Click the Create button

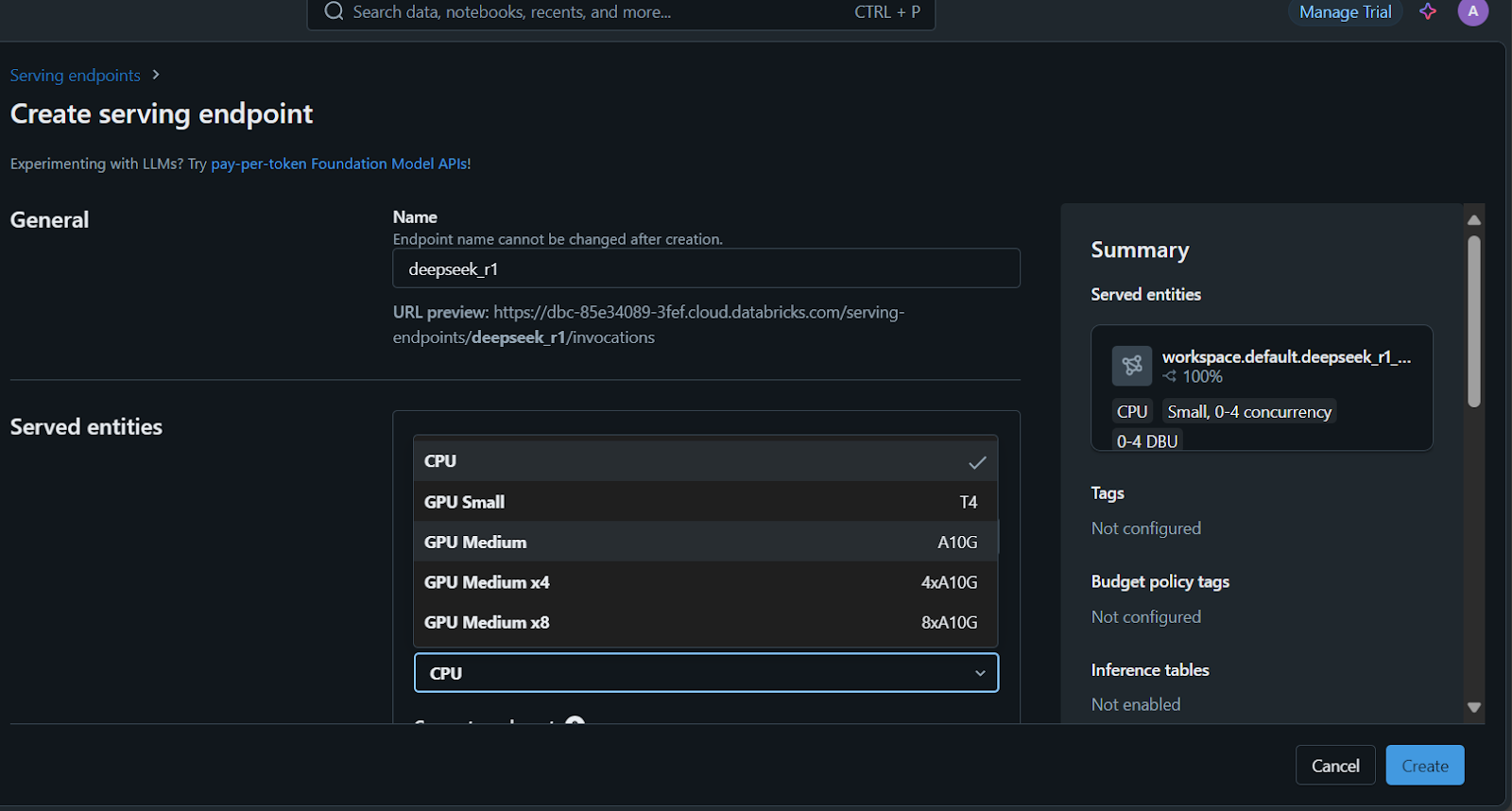pos(1425,766)
